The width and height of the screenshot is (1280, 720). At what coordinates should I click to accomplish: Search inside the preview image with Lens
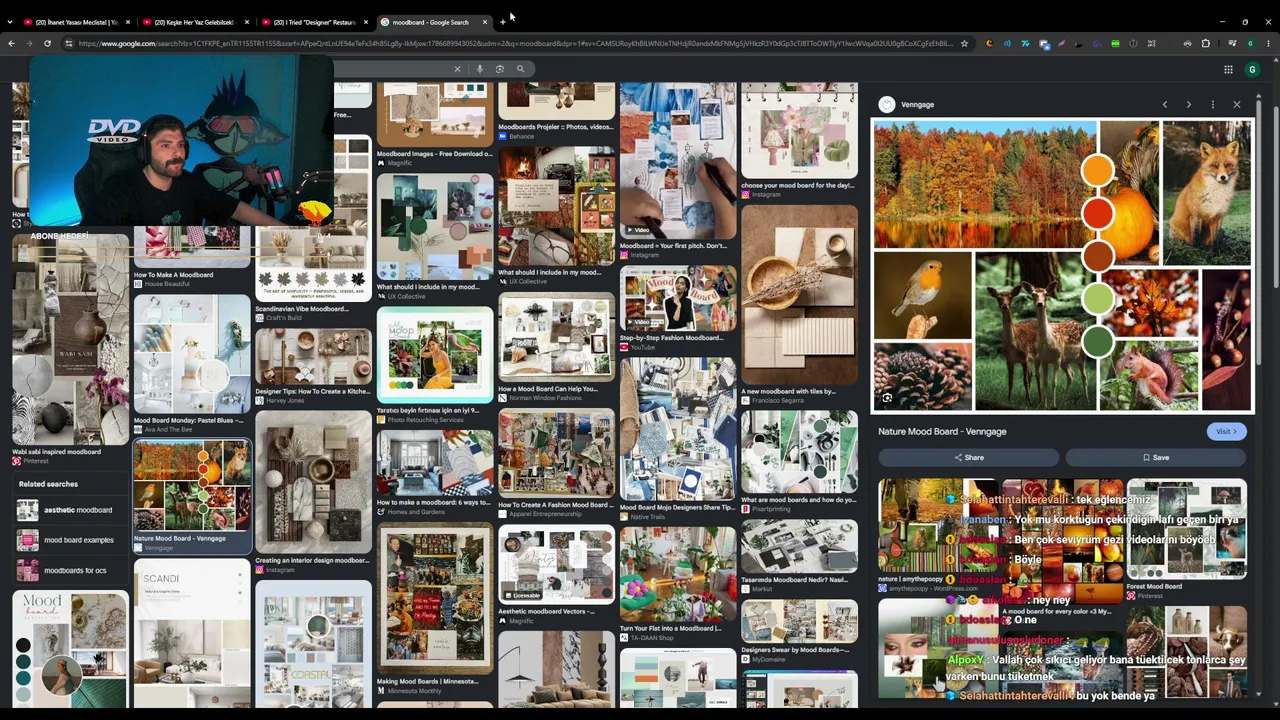pyautogui.click(x=887, y=398)
